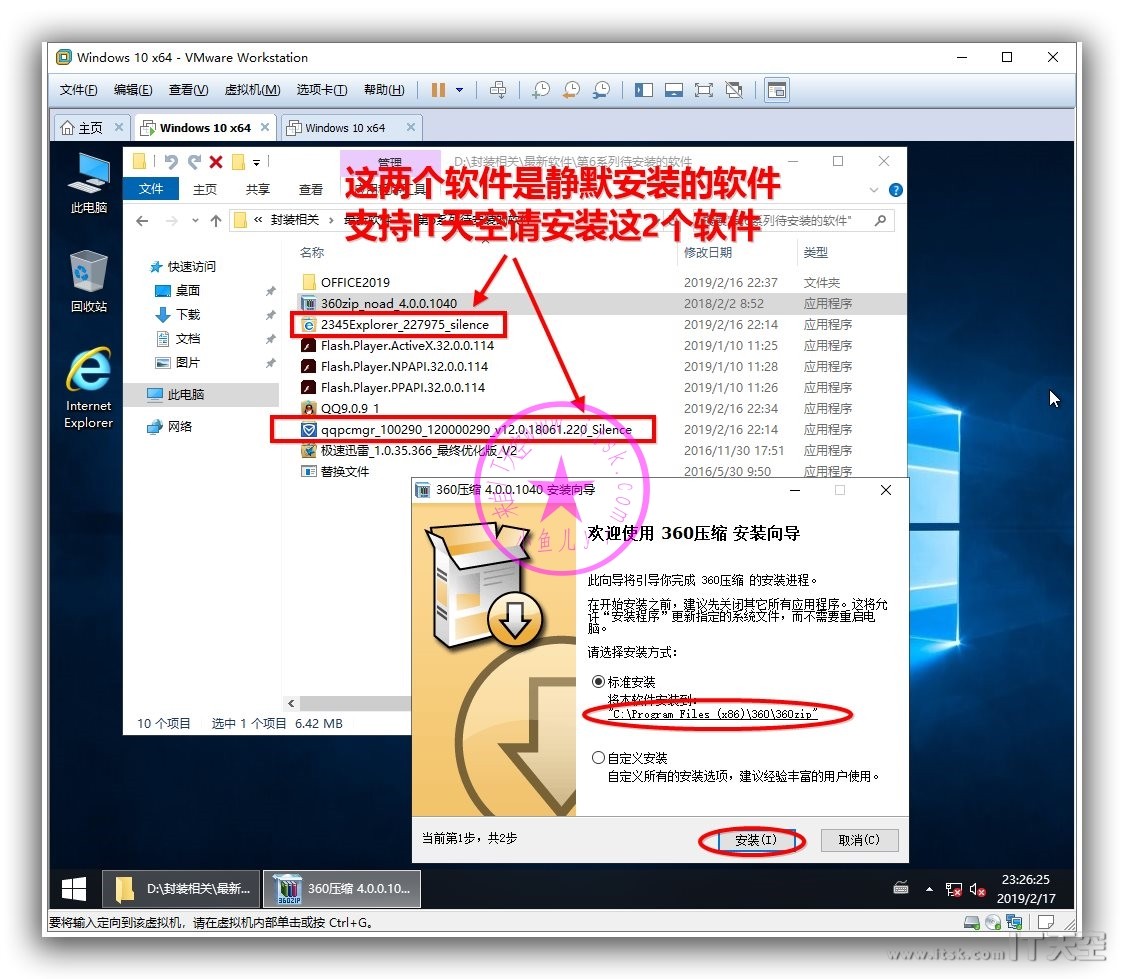
Task: Revert to the previous snapshot icon
Action: click(x=571, y=90)
